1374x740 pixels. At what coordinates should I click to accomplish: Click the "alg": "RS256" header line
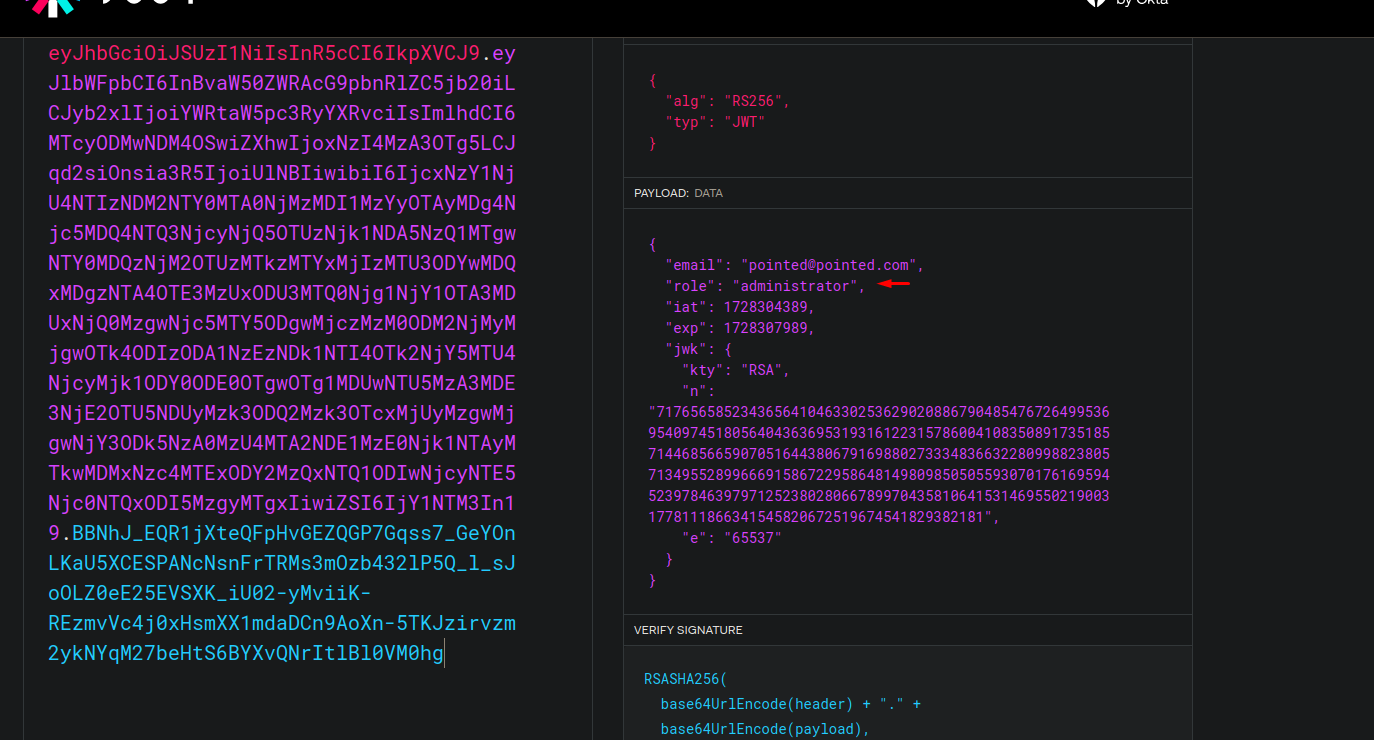728,101
